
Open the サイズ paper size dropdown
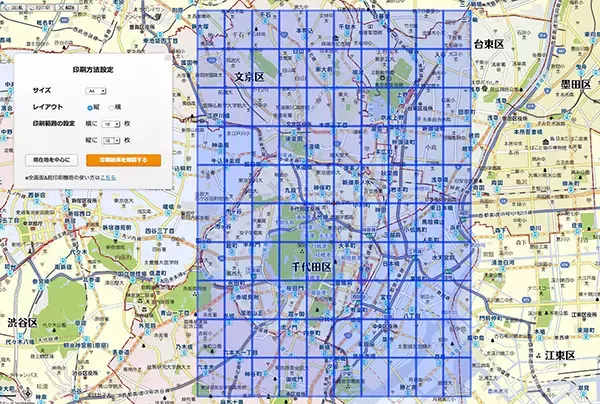click(x=96, y=91)
